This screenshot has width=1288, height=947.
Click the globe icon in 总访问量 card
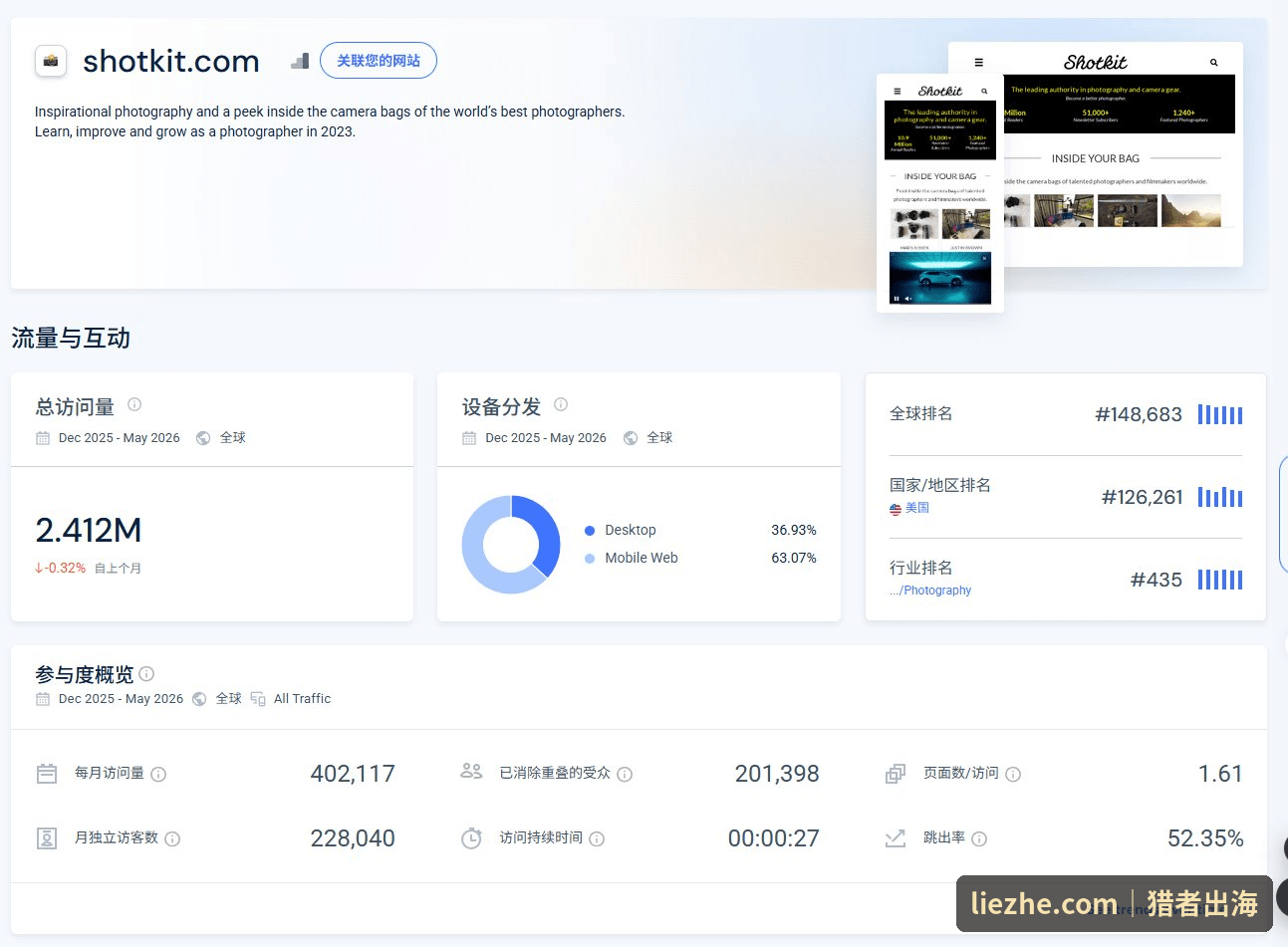pyautogui.click(x=203, y=438)
